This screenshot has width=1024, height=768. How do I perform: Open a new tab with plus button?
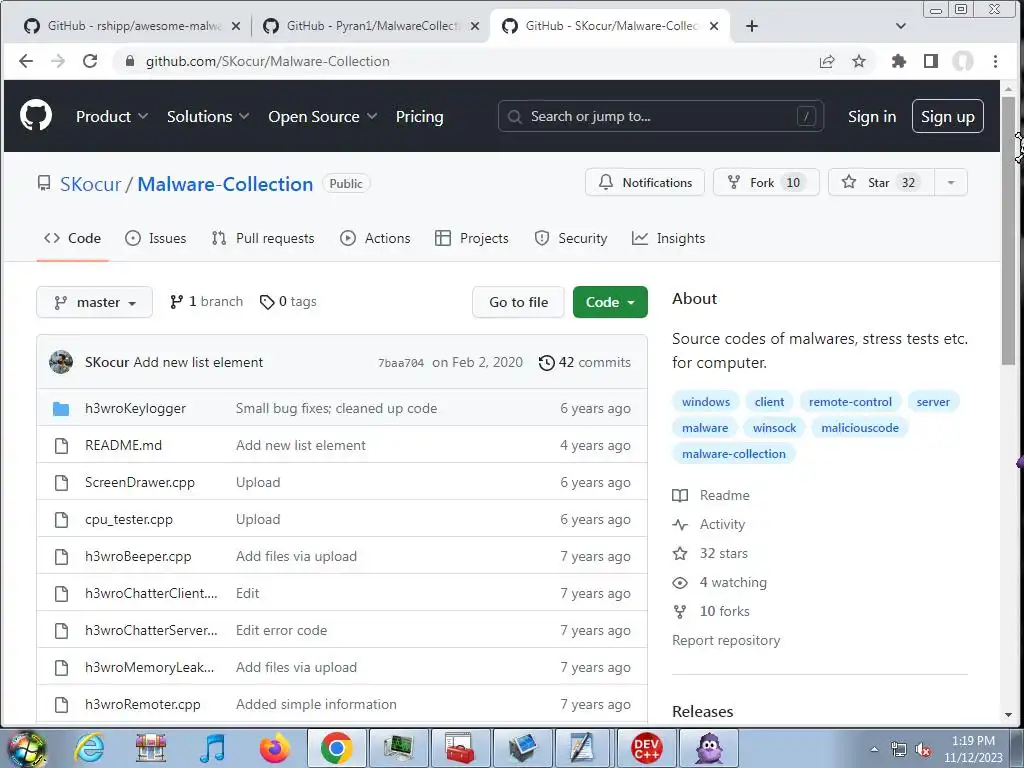[752, 26]
